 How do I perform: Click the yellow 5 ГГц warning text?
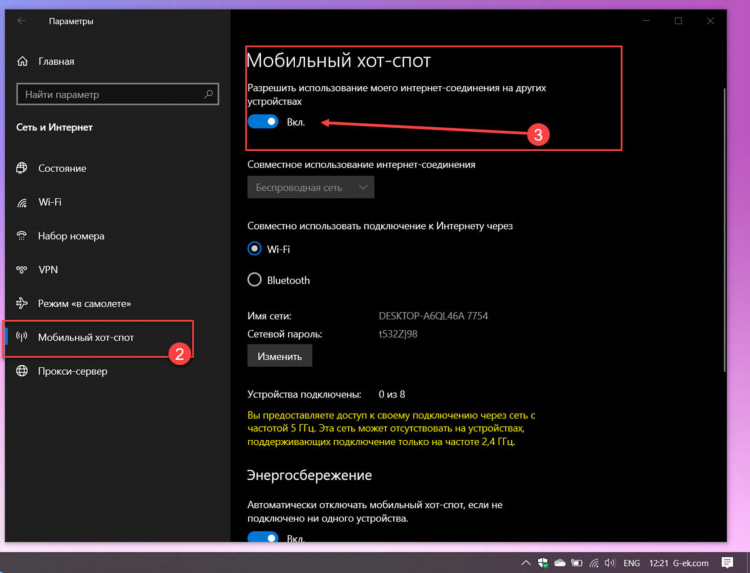pos(391,429)
